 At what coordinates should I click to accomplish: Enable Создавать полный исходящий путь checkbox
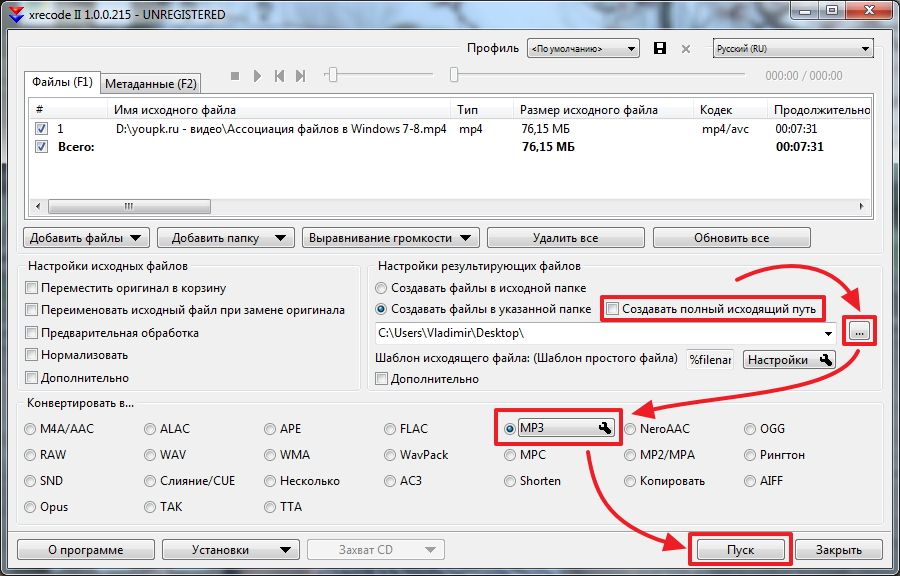tap(612, 309)
